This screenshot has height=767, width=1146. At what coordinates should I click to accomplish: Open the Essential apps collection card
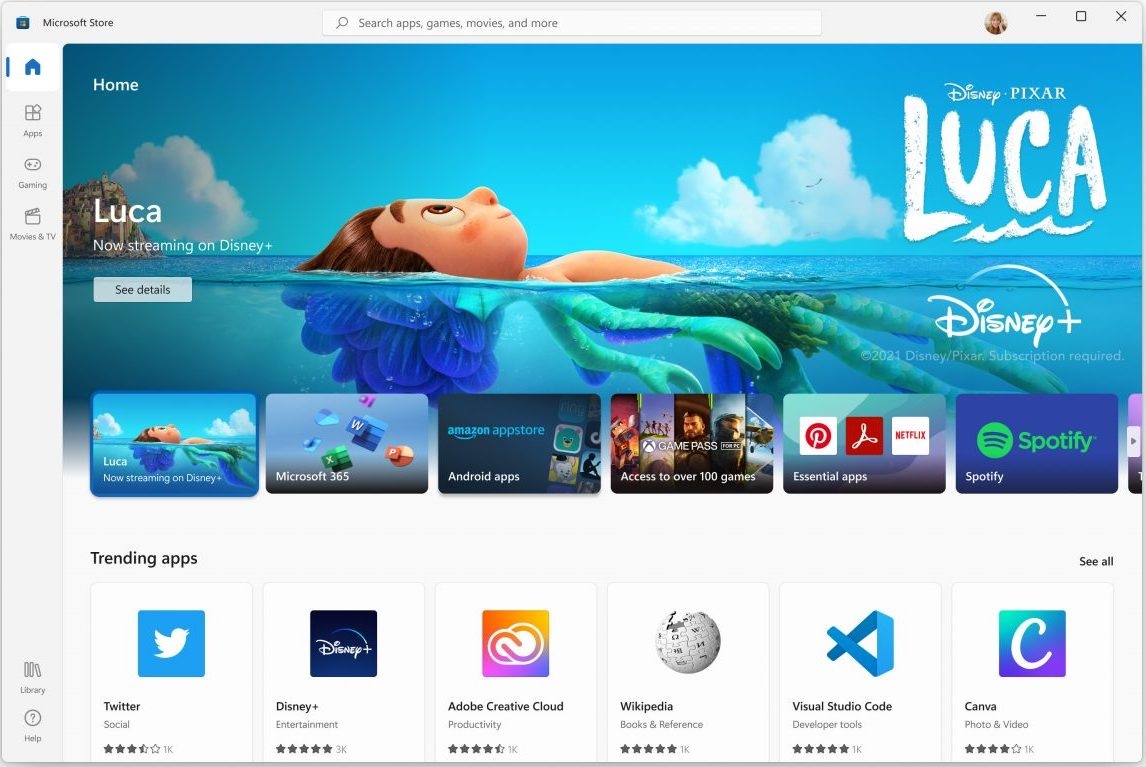point(864,443)
